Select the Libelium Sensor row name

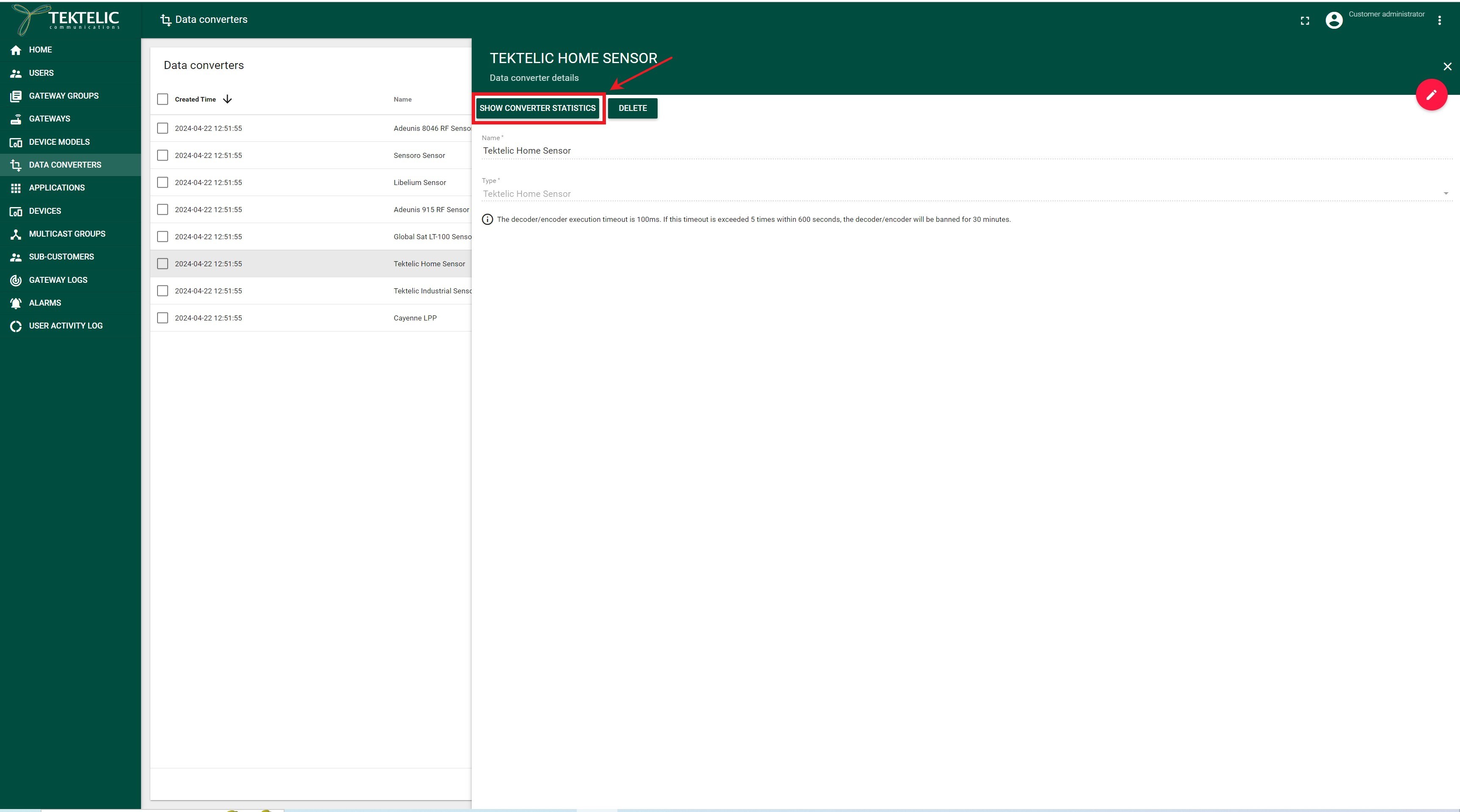[419, 182]
